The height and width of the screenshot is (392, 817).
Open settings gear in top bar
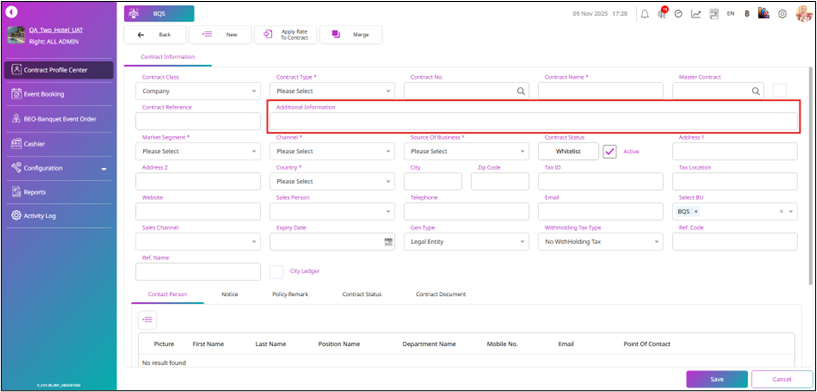(x=782, y=14)
